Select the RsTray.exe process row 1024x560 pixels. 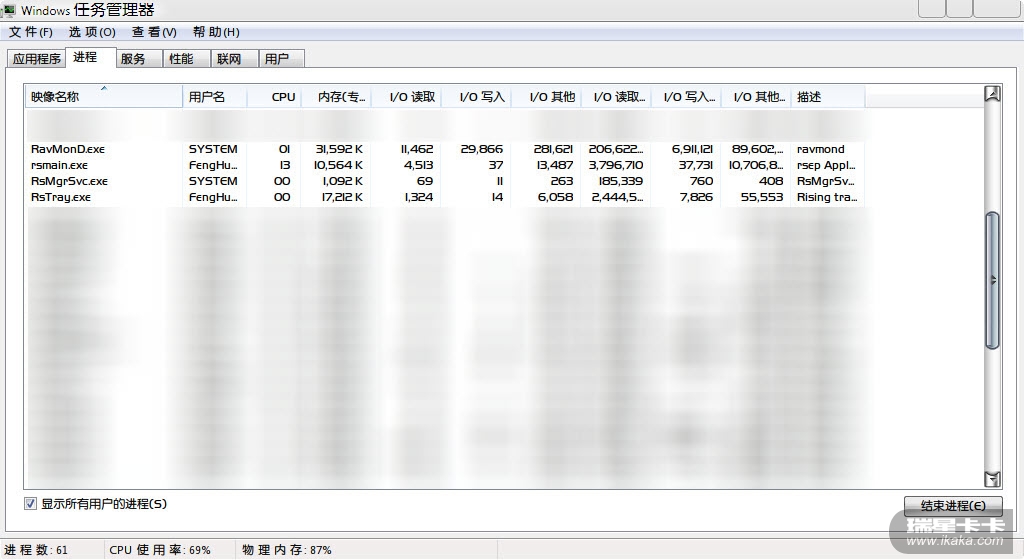point(445,197)
